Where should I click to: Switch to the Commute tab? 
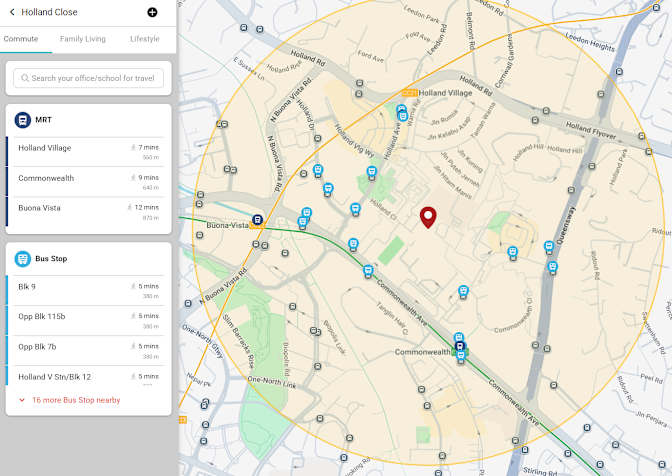pyautogui.click(x=21, y=39)
